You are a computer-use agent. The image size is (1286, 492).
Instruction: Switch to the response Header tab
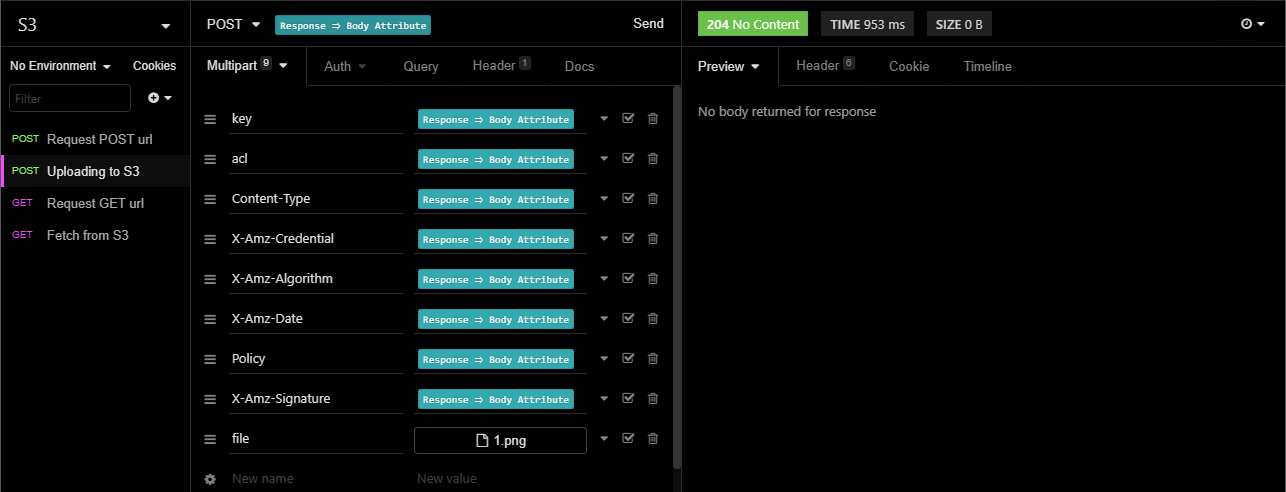coord(825,66)
